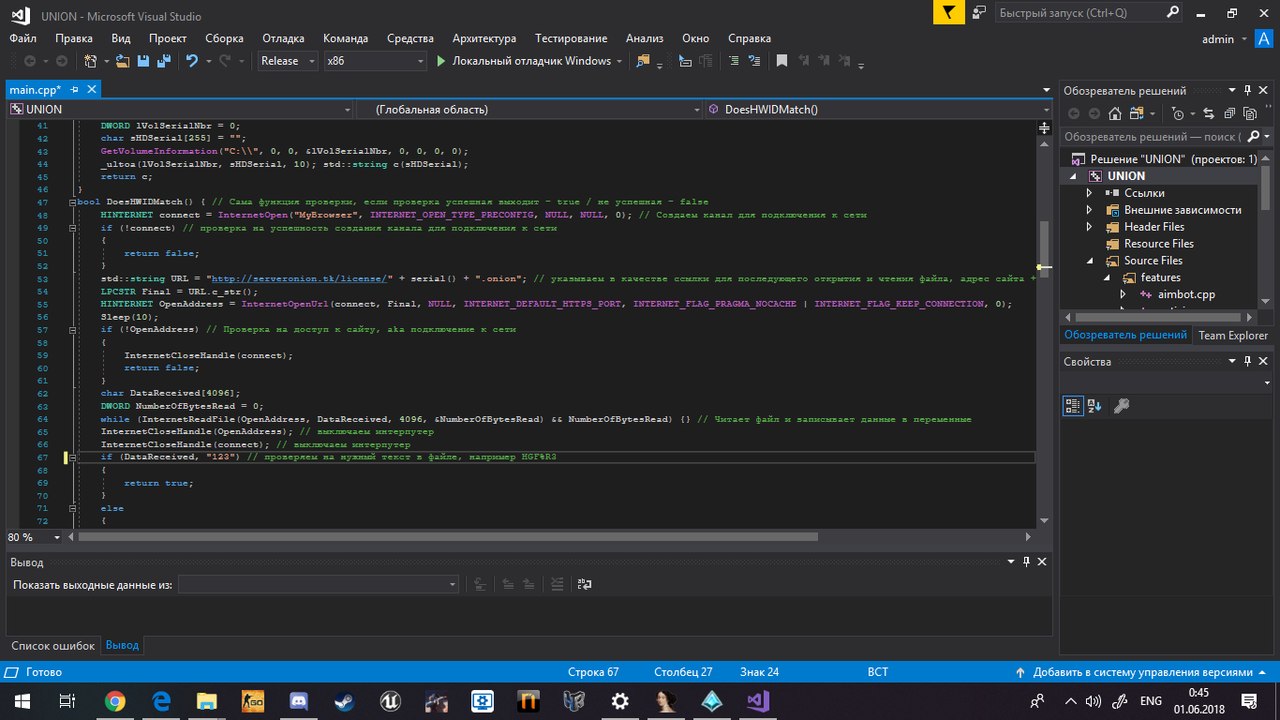Expand the Header Files folder
The height and width of the screenshot is (720, 1280).
click(x=1090, y=227)
